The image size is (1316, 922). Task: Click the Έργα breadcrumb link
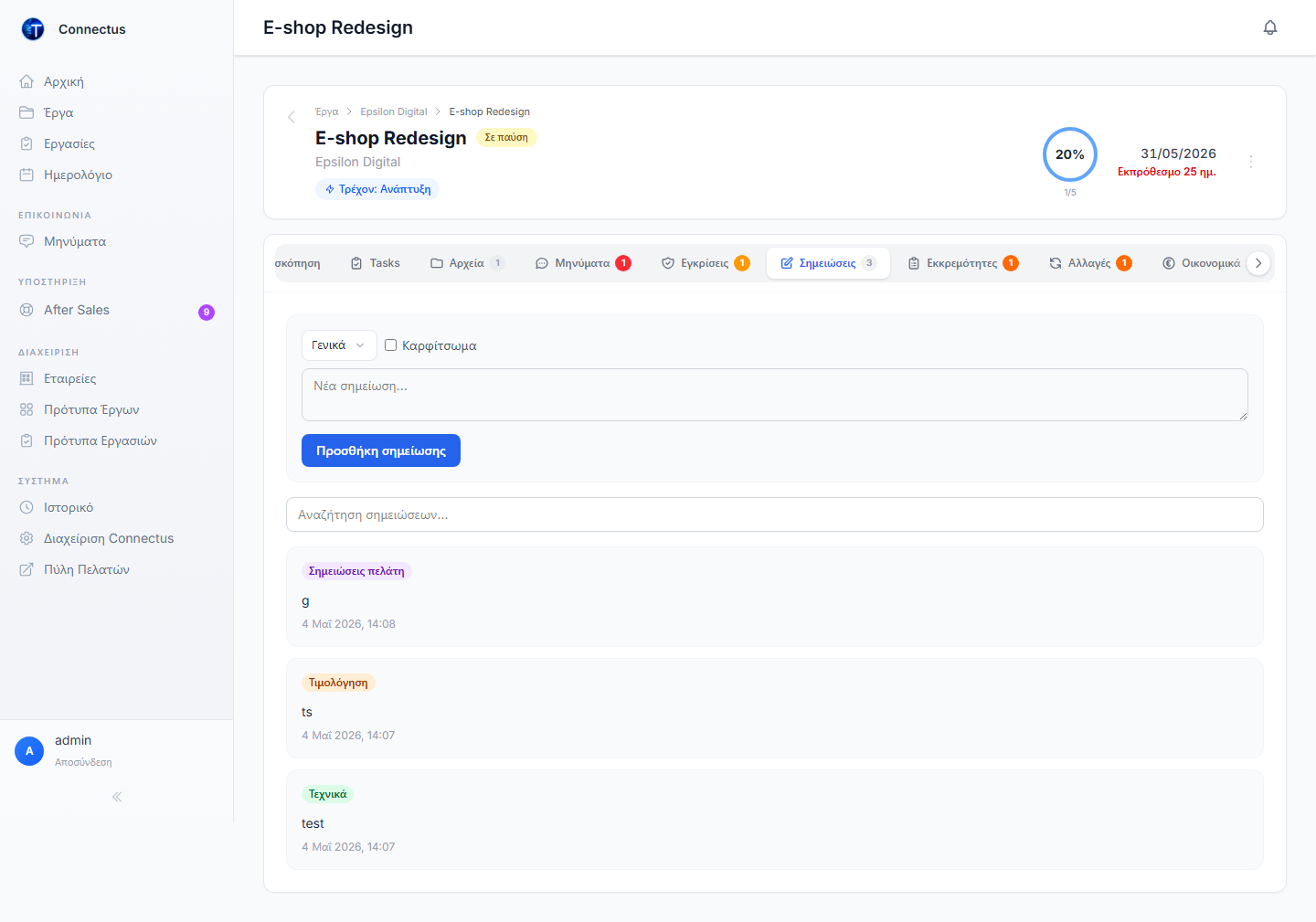[x=326, y=111]
